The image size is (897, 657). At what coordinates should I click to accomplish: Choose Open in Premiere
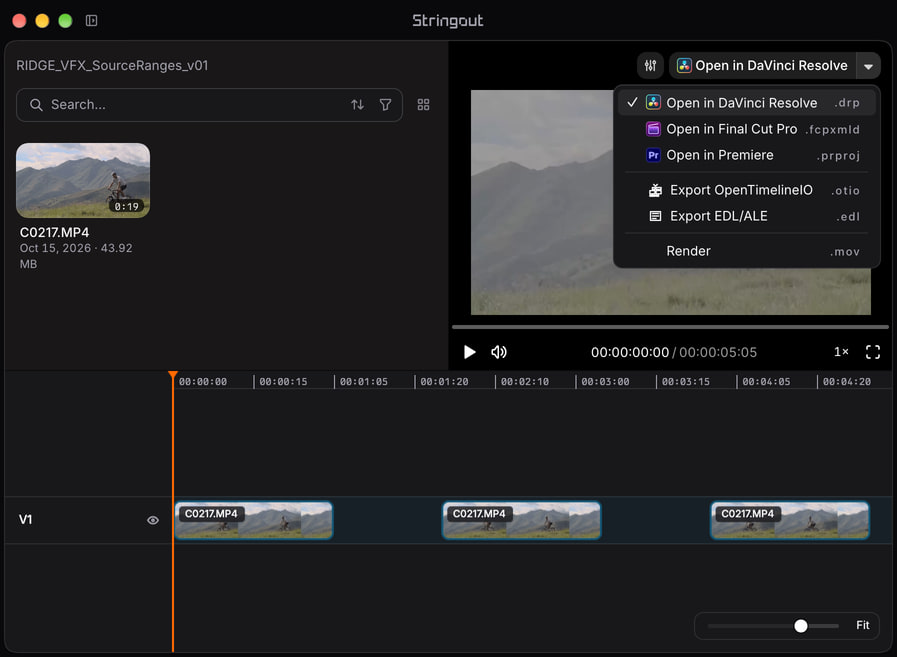point(747,155)
